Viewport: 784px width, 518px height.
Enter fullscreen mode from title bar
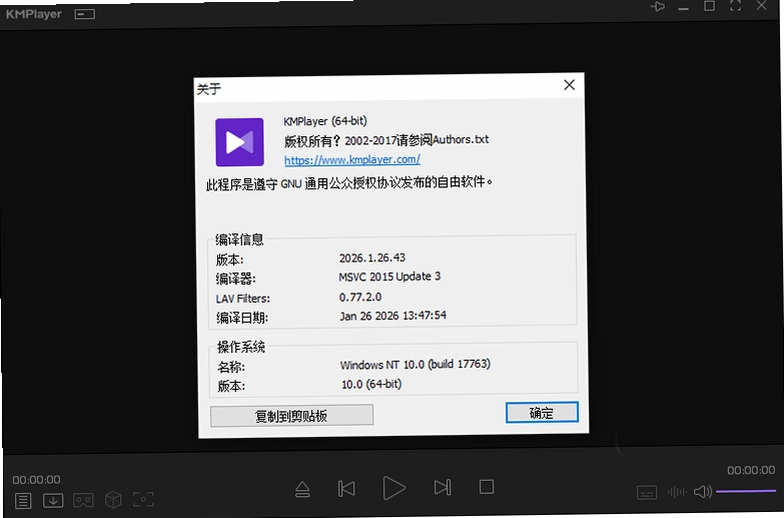point(735,6)
